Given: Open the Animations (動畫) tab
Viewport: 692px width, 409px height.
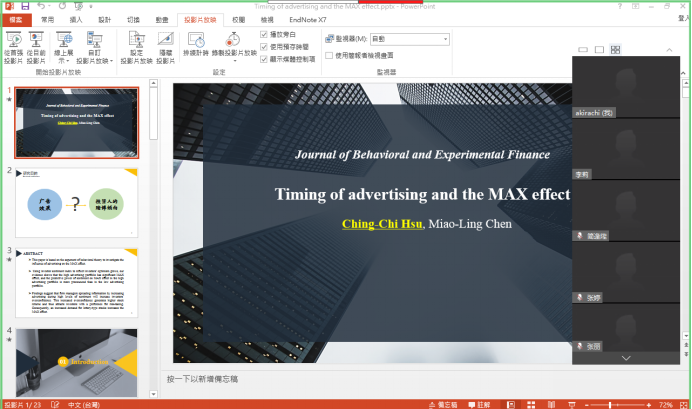Looking at the screenshot, I should (162, 20).
